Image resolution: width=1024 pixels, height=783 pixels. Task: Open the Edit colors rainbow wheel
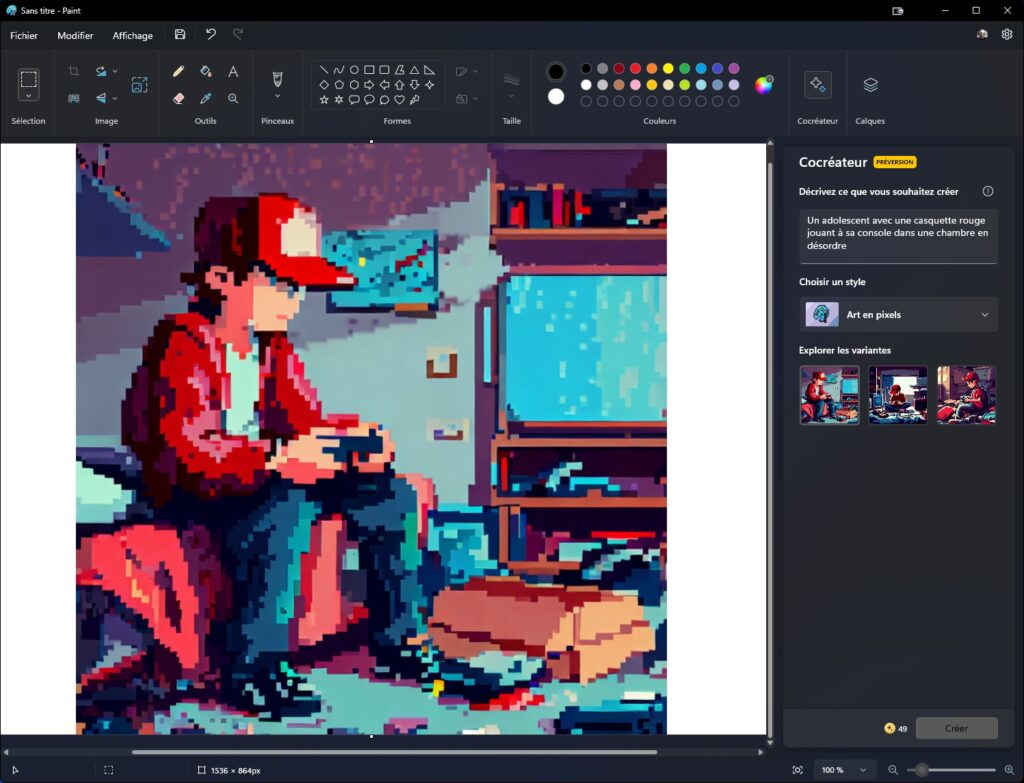pos(763,85)
